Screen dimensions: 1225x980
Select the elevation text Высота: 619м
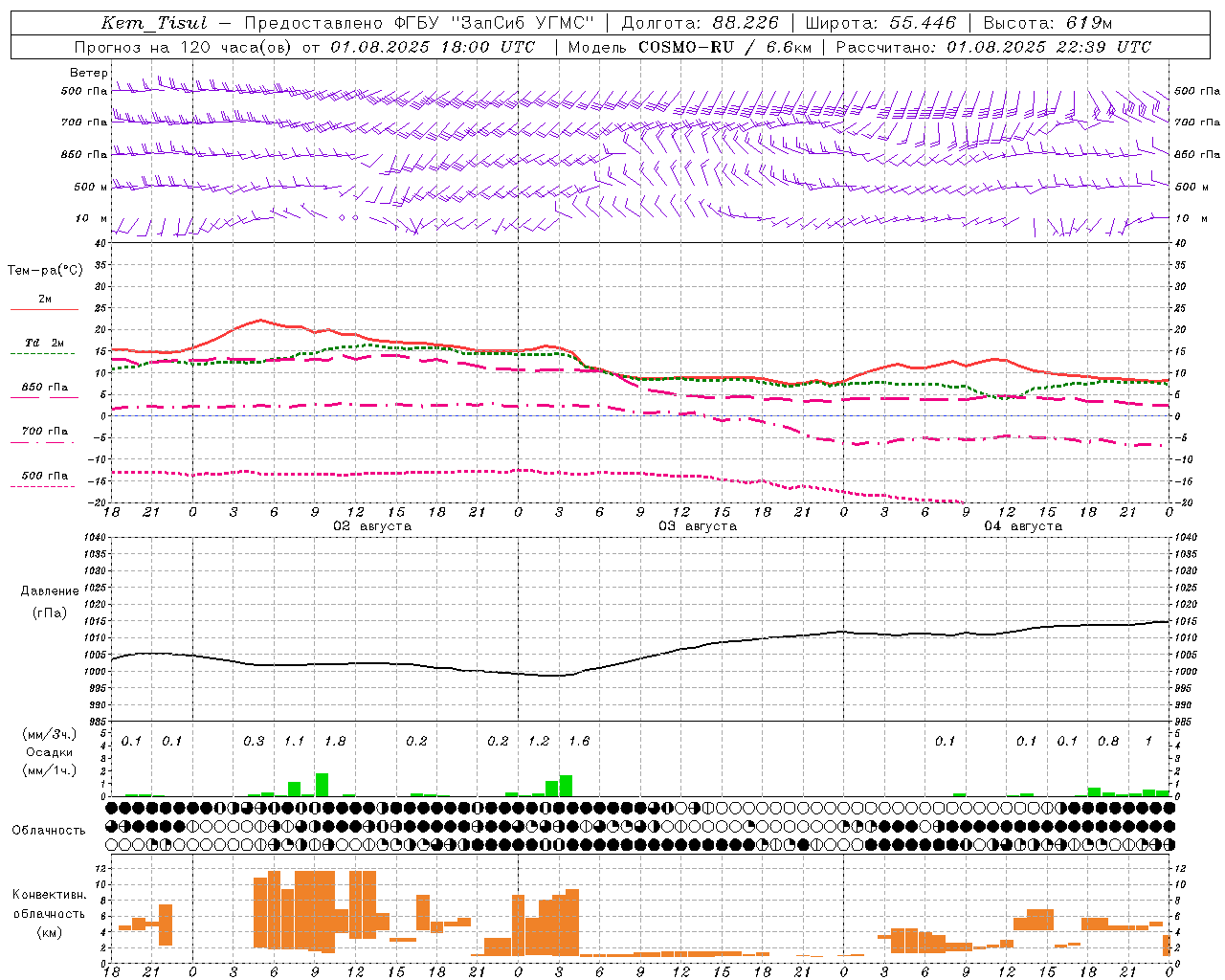click(x=1048, y=23)
